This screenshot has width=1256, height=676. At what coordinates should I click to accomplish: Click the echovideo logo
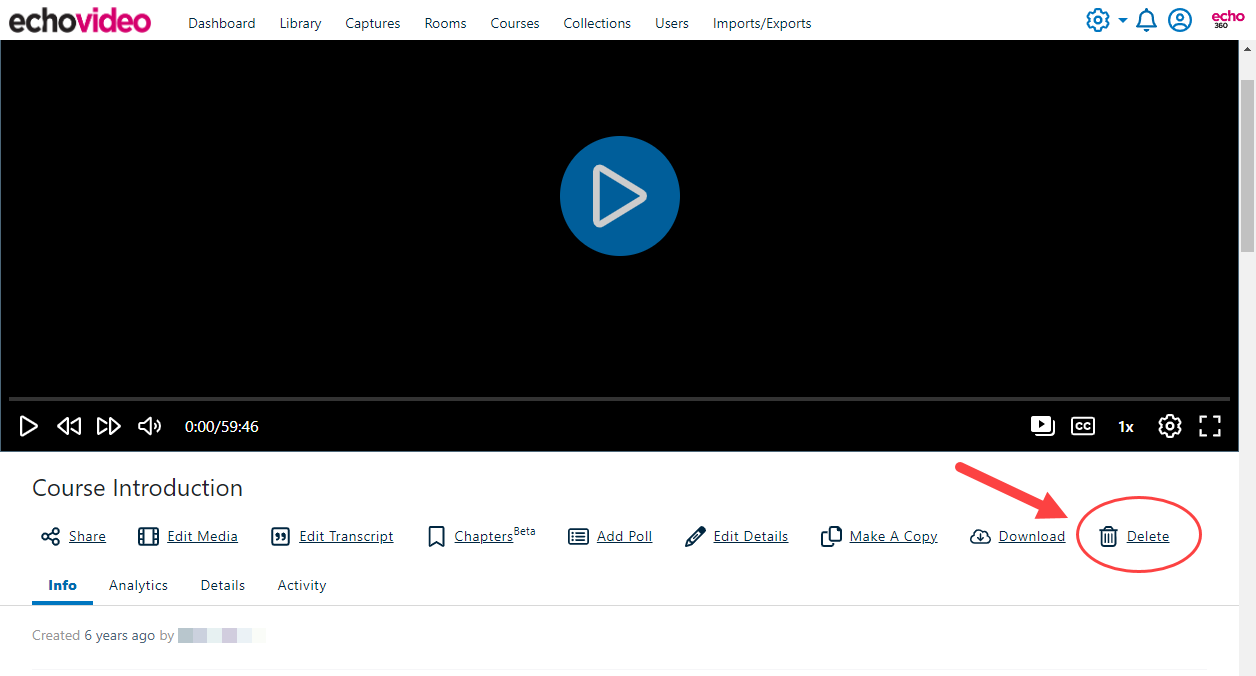80,20
